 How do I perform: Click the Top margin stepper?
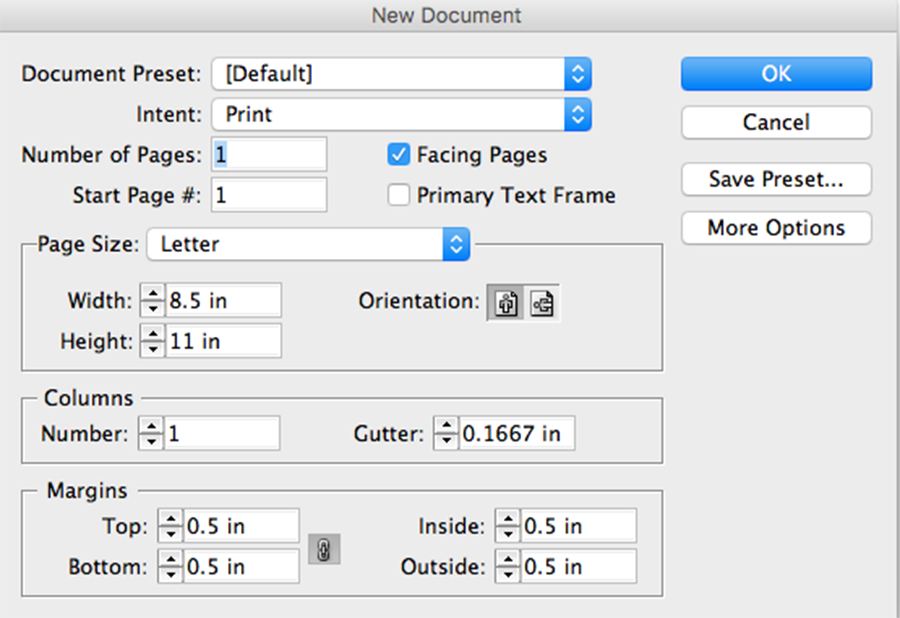point(171,526)
